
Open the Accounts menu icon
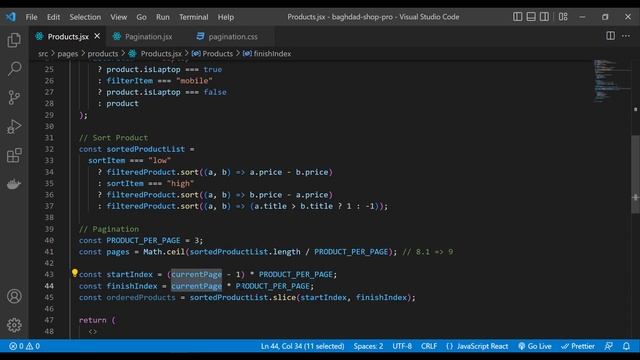(x=14, y=296)
